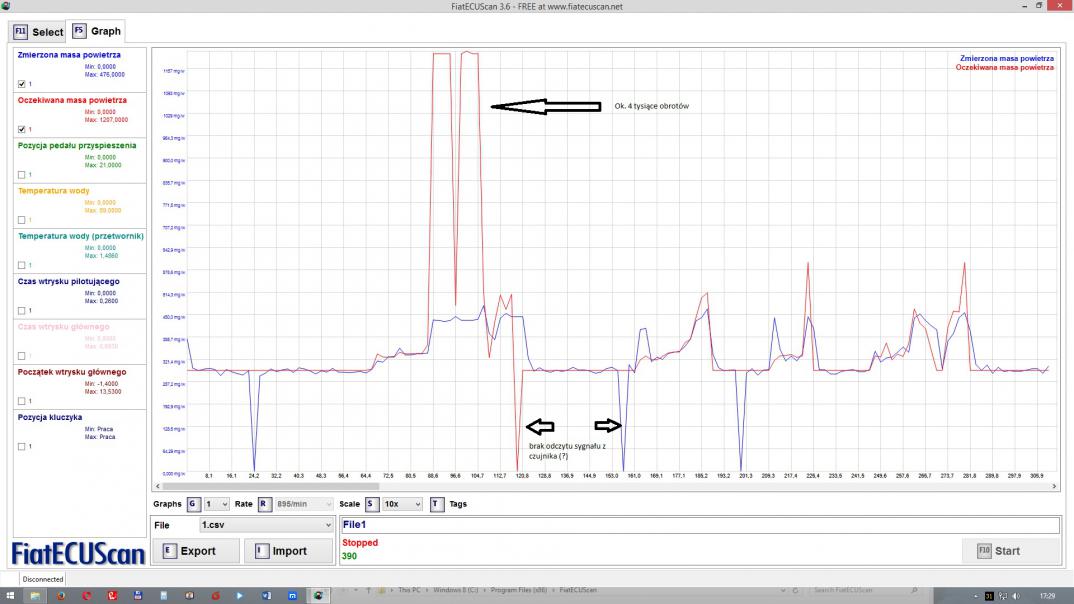Uncheck Zmierzona masa powietrza checkbox

[x=21, y=84]
